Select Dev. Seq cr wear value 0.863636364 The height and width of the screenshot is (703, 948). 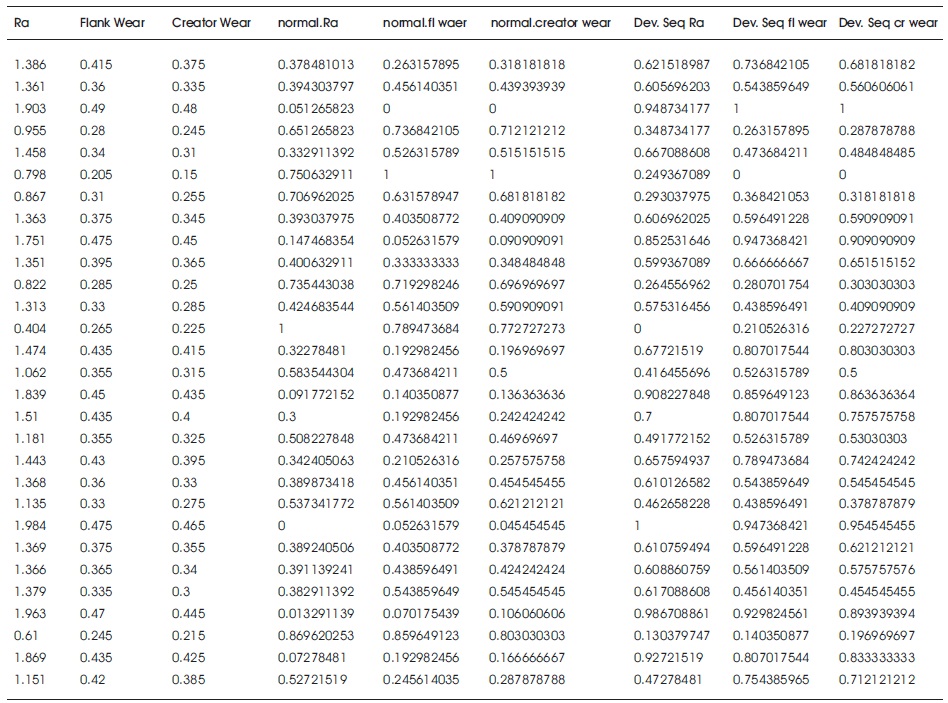point(877,395)
